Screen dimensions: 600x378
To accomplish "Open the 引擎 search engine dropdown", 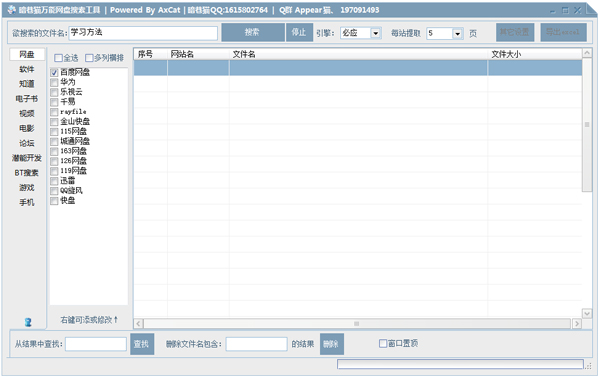I will [375, 33].
